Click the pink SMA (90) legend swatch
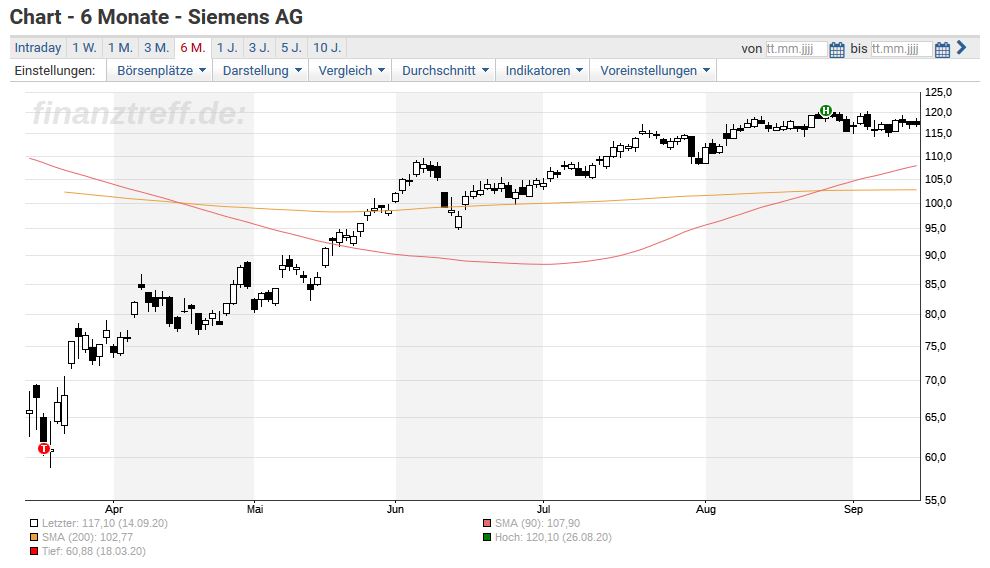 pos(487,523)
